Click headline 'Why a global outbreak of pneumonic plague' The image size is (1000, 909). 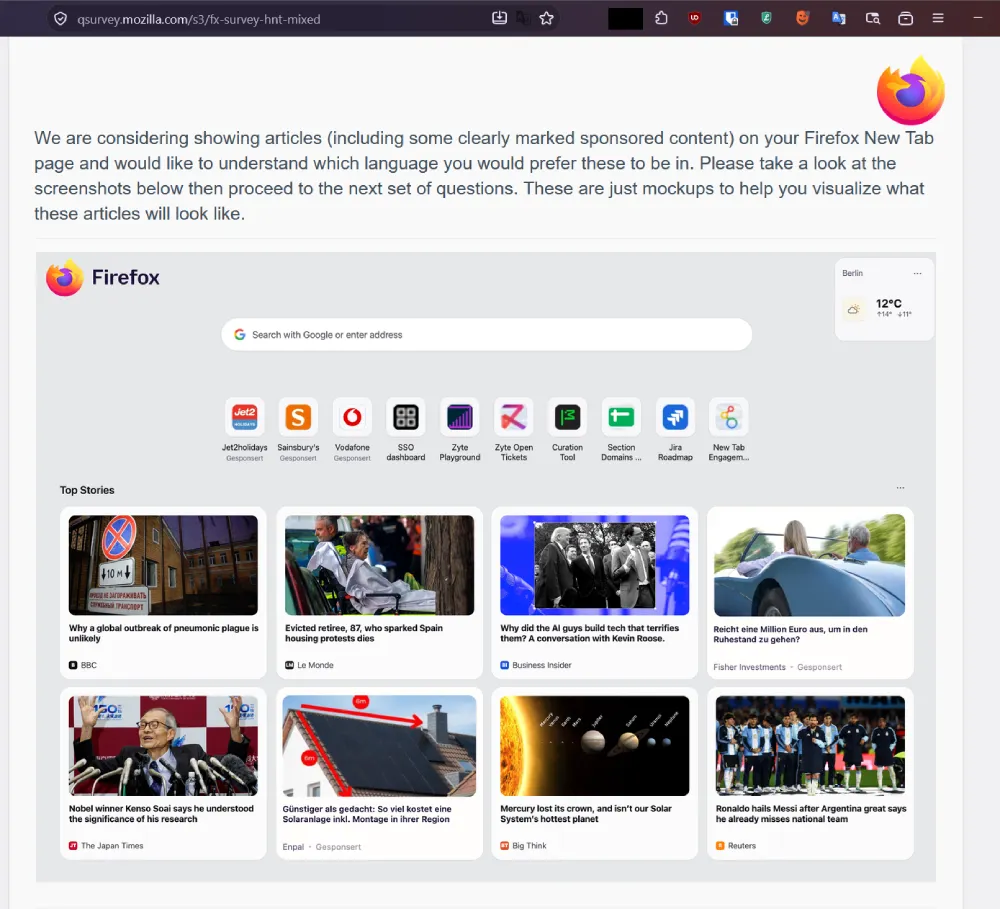[x=164, y=633]
